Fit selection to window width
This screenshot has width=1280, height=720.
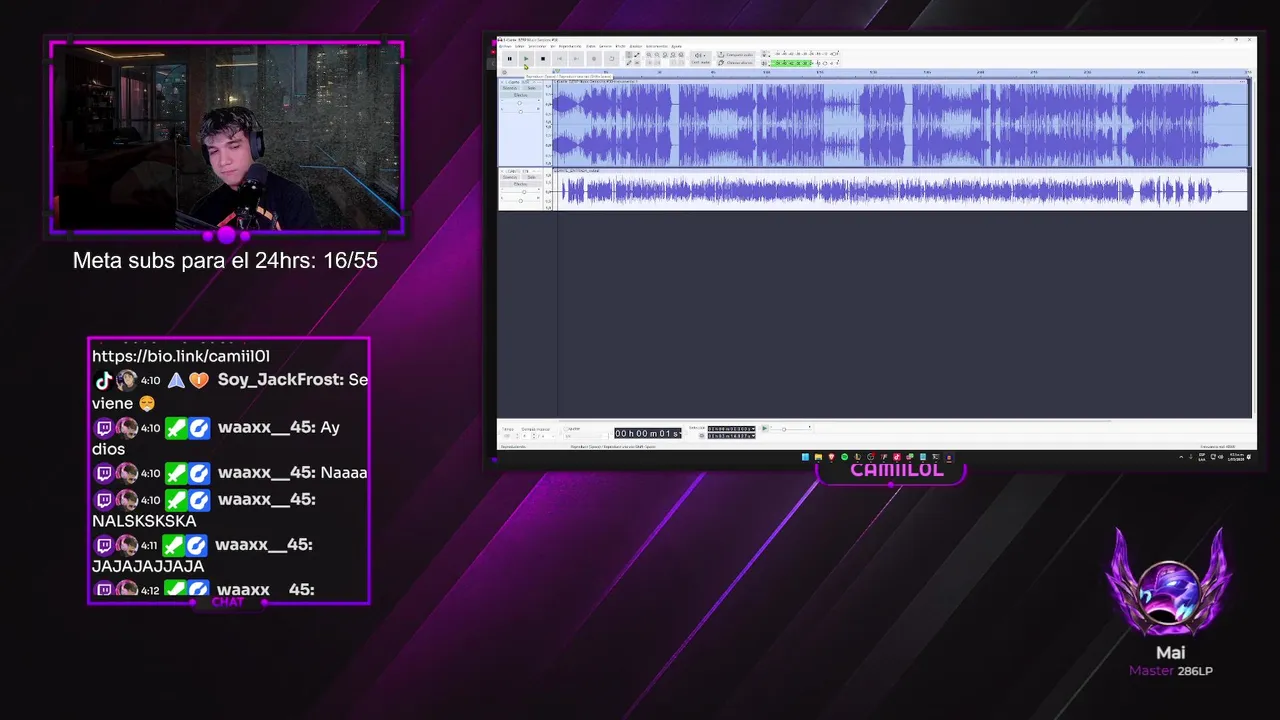[x=665, y=55]
